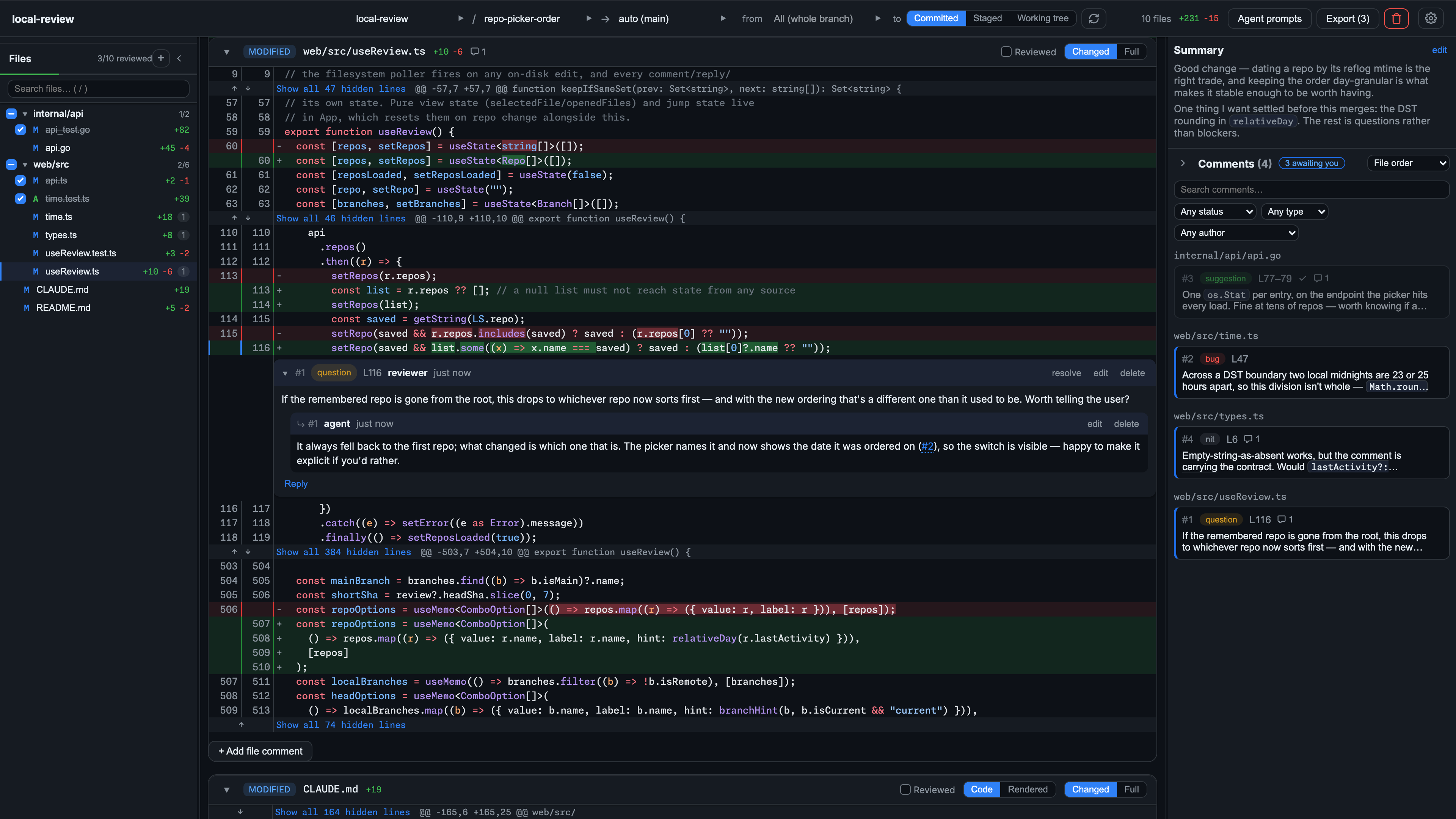Image resolution: width=1456 pixels, height=819 pixels.
Task: Click arrow icon before auto (main)
Action: point(606,19)
